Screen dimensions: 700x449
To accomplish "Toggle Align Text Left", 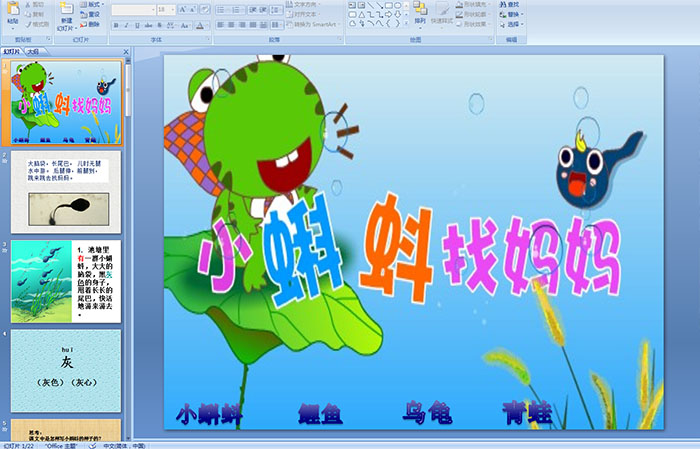I will 221,25.
